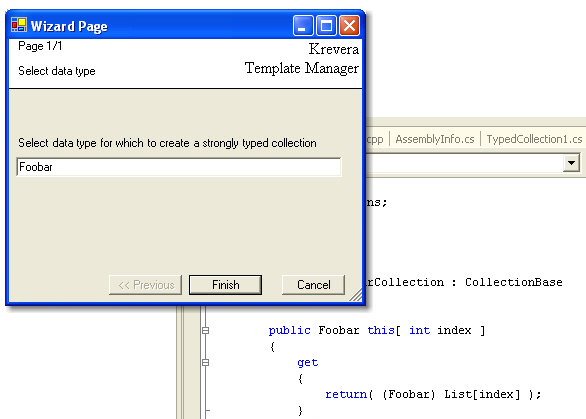Click the wizard's resize grip corner
586x419 pixels.
[x=356, y=295]
